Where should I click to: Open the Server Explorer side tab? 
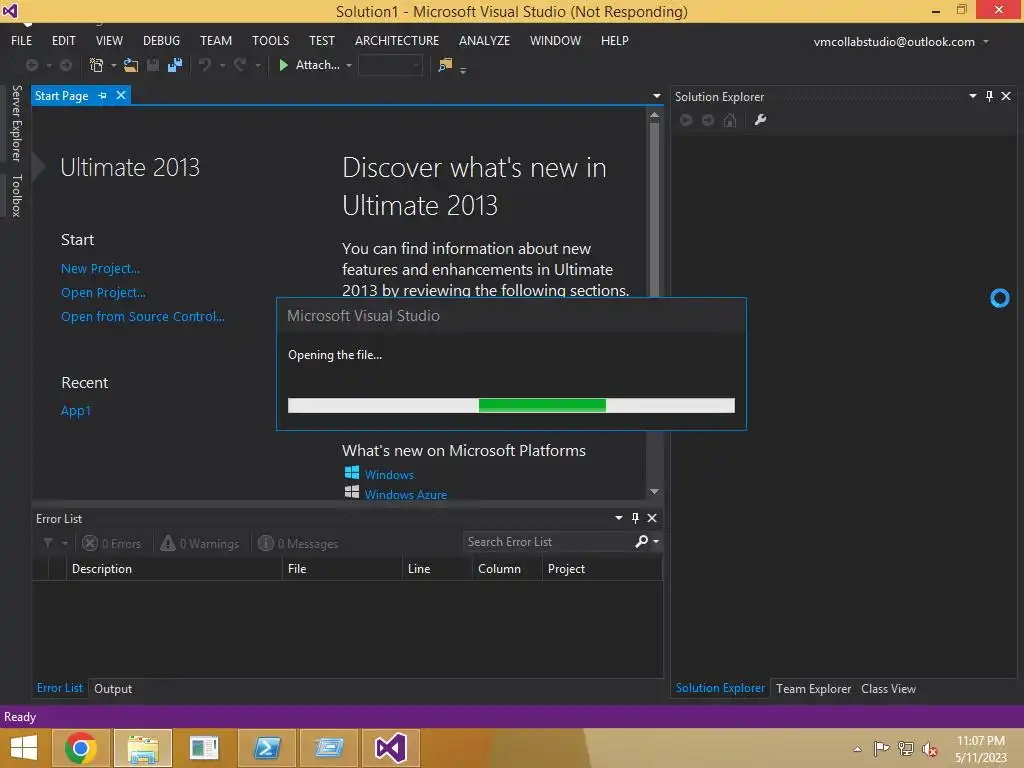tap(16, 123)
